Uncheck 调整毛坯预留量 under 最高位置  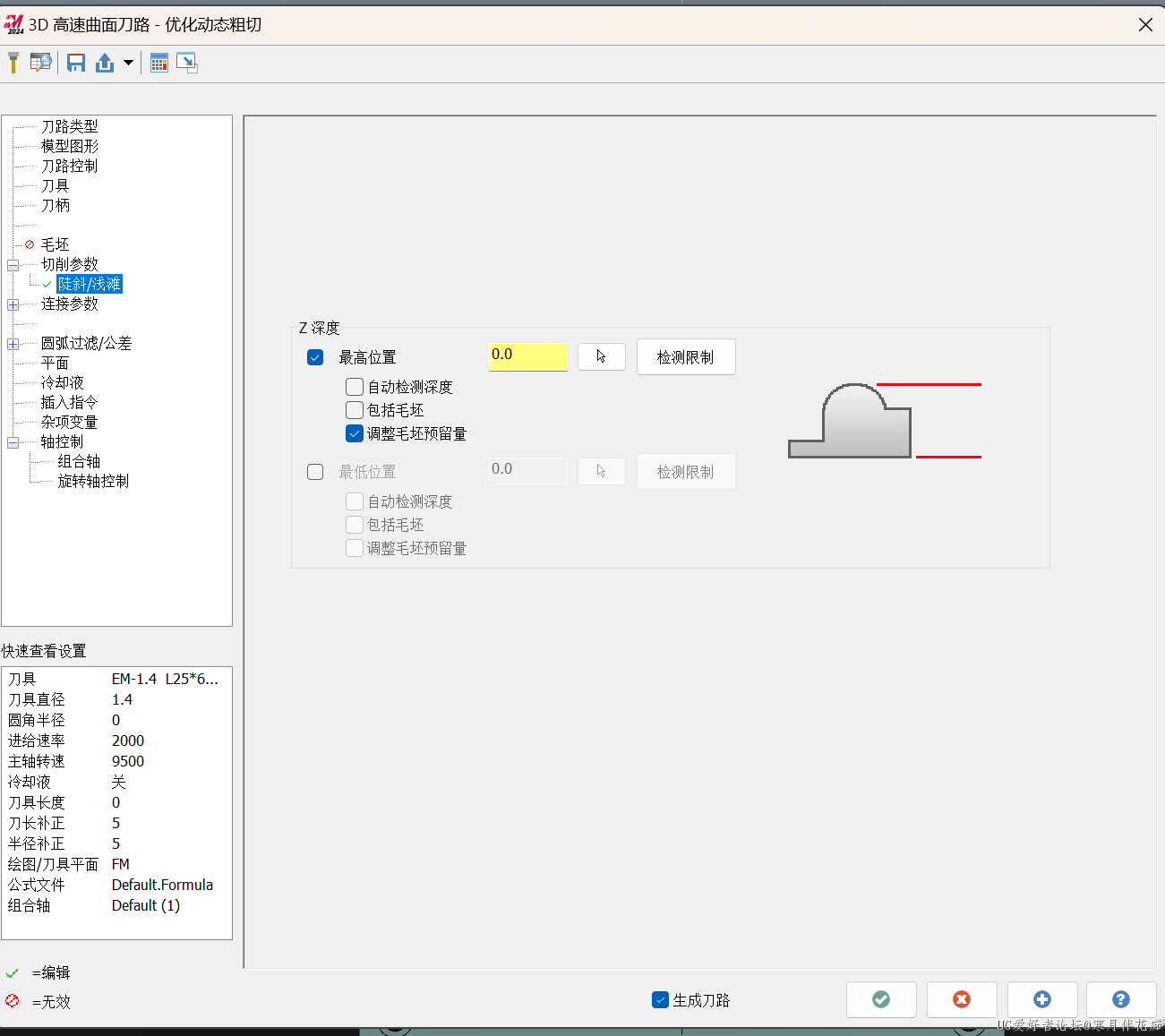(355, 433)
